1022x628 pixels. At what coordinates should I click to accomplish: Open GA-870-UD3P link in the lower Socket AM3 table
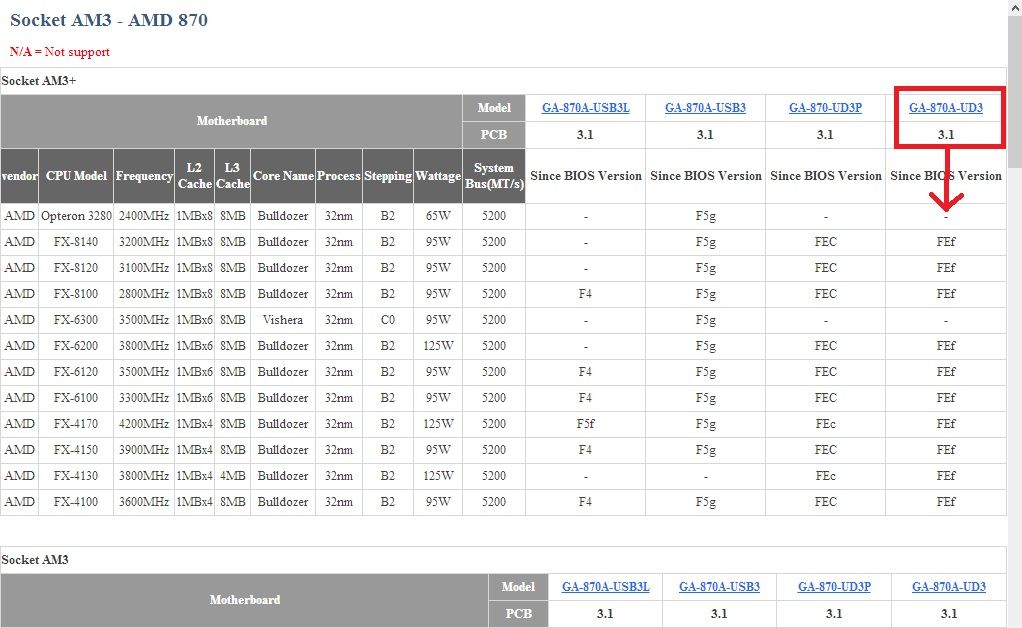[x=834, y=587]
